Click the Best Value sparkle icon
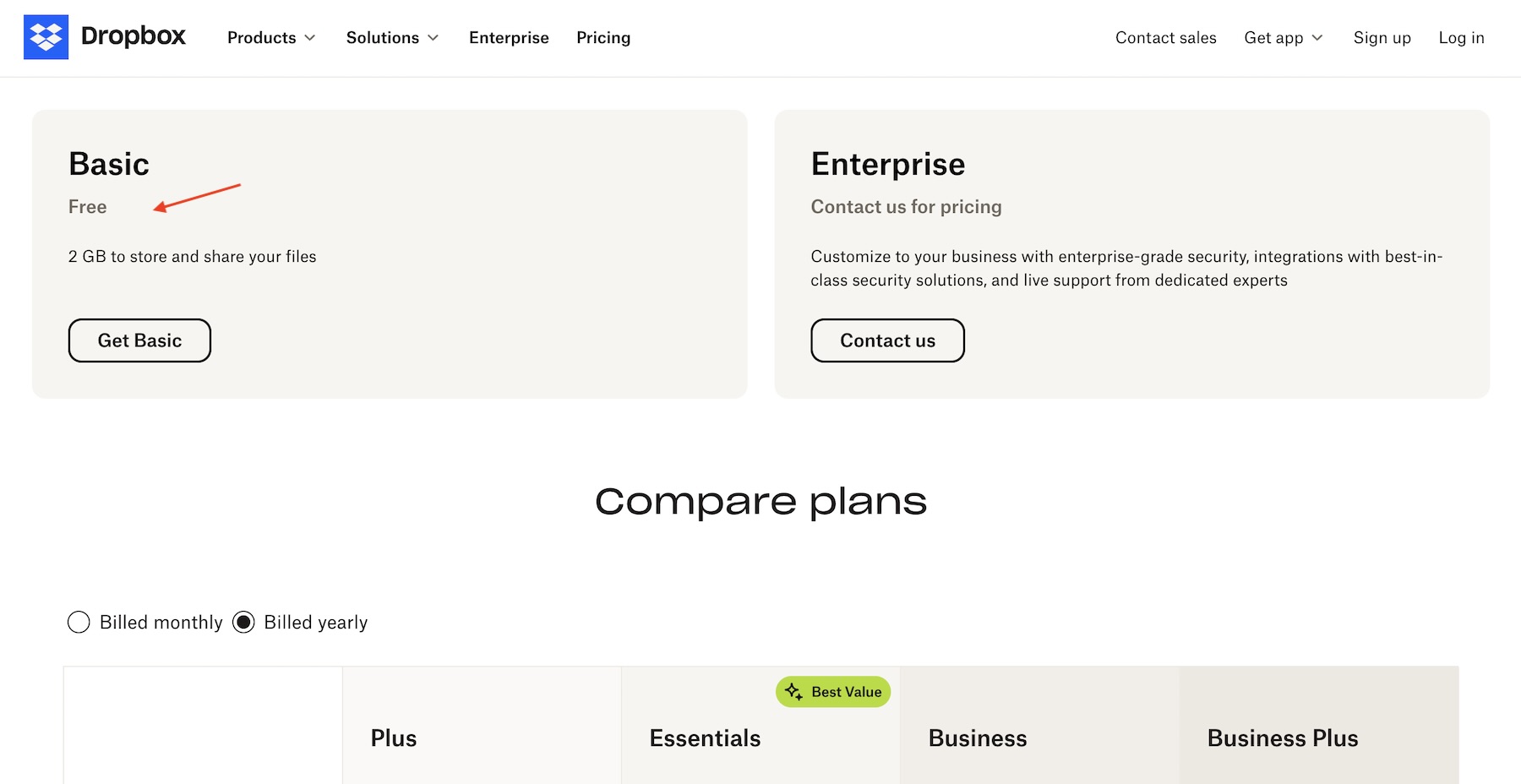This screenshot has width=1521, height=784. [x=793, y=692]
